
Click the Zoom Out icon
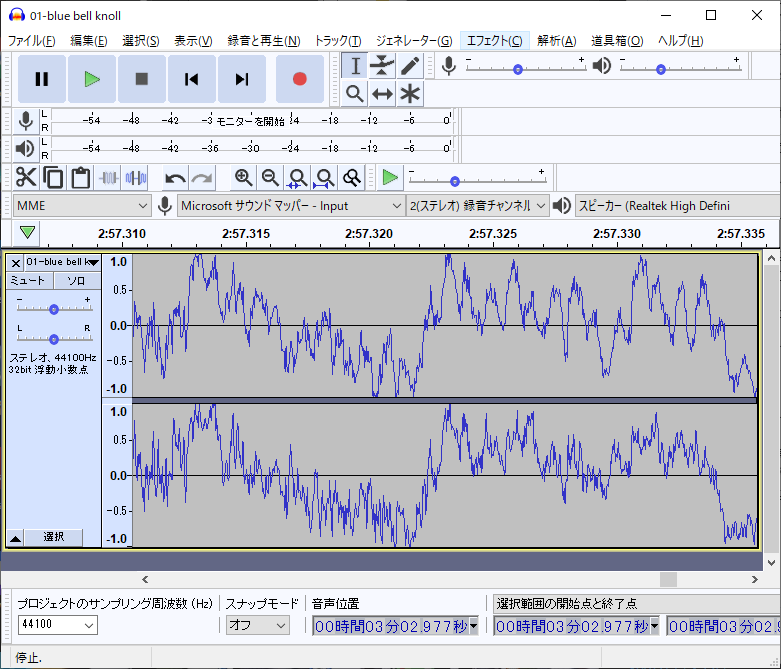(x=270, y=177)
